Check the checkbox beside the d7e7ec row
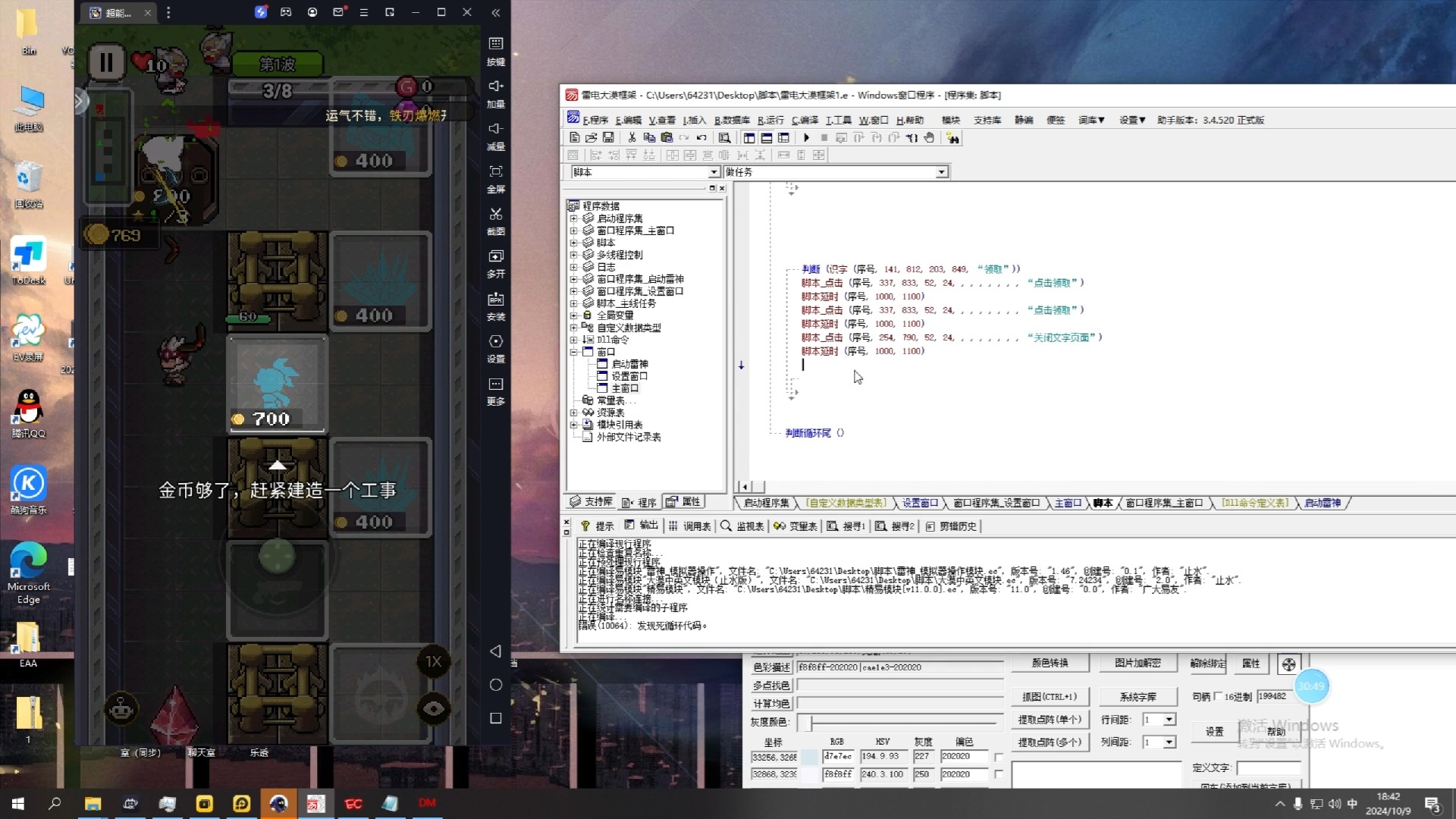This screenshot has height=819, width=1456. [x=999, y=757]
